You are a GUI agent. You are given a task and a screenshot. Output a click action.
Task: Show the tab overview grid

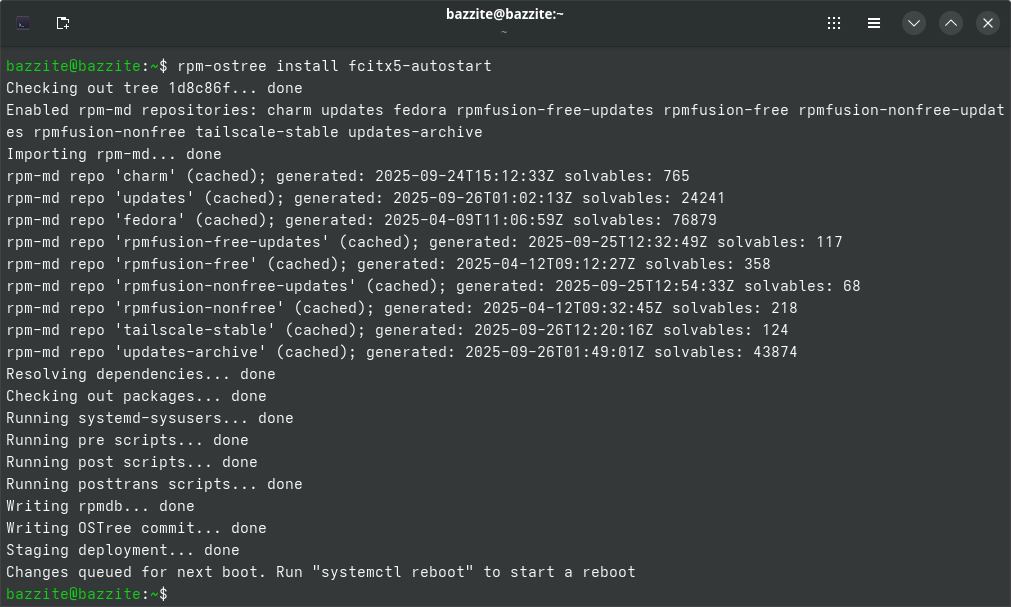[x=834, y=22]
